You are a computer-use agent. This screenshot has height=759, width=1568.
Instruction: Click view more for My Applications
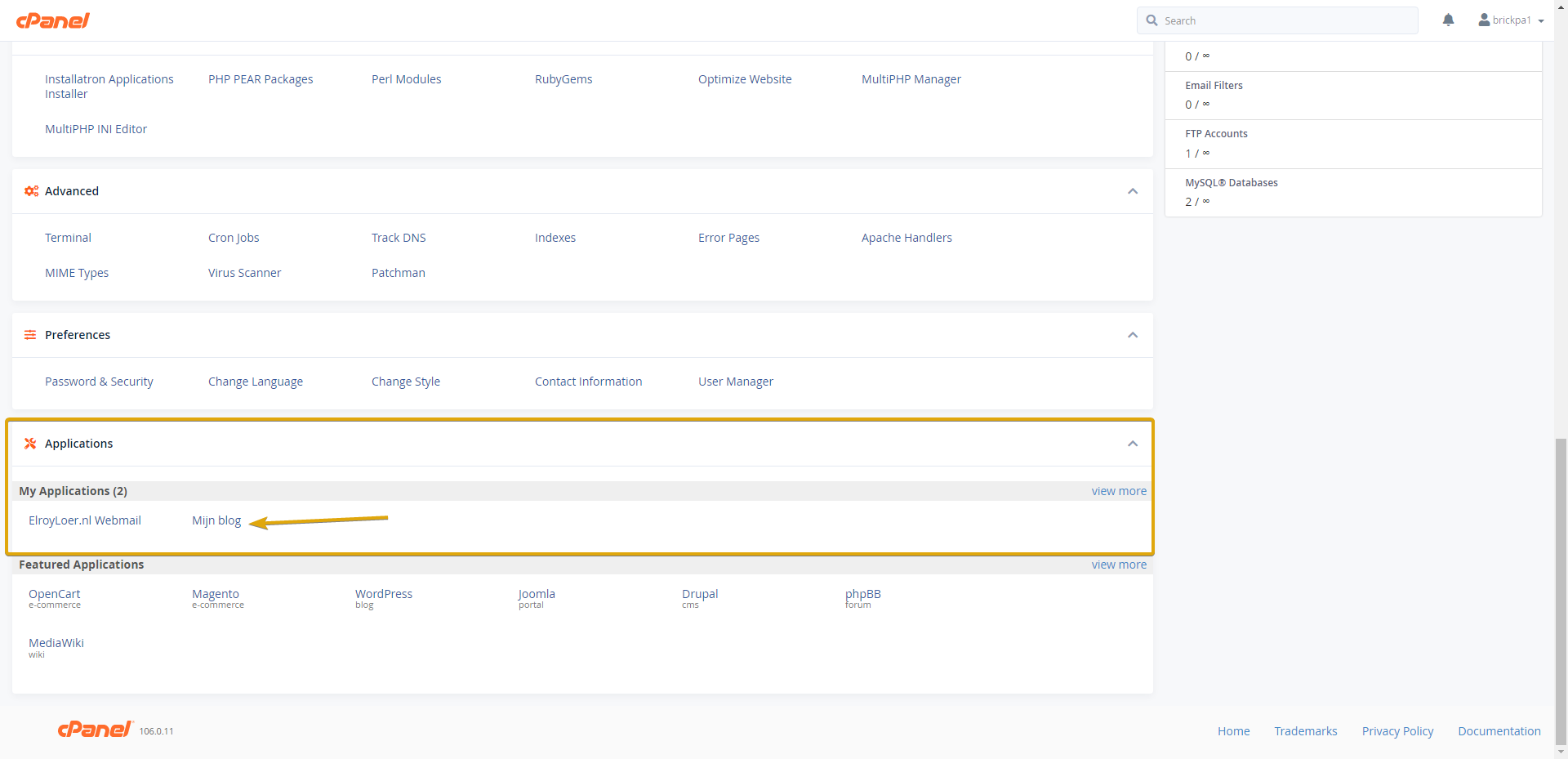point(1119,491)
